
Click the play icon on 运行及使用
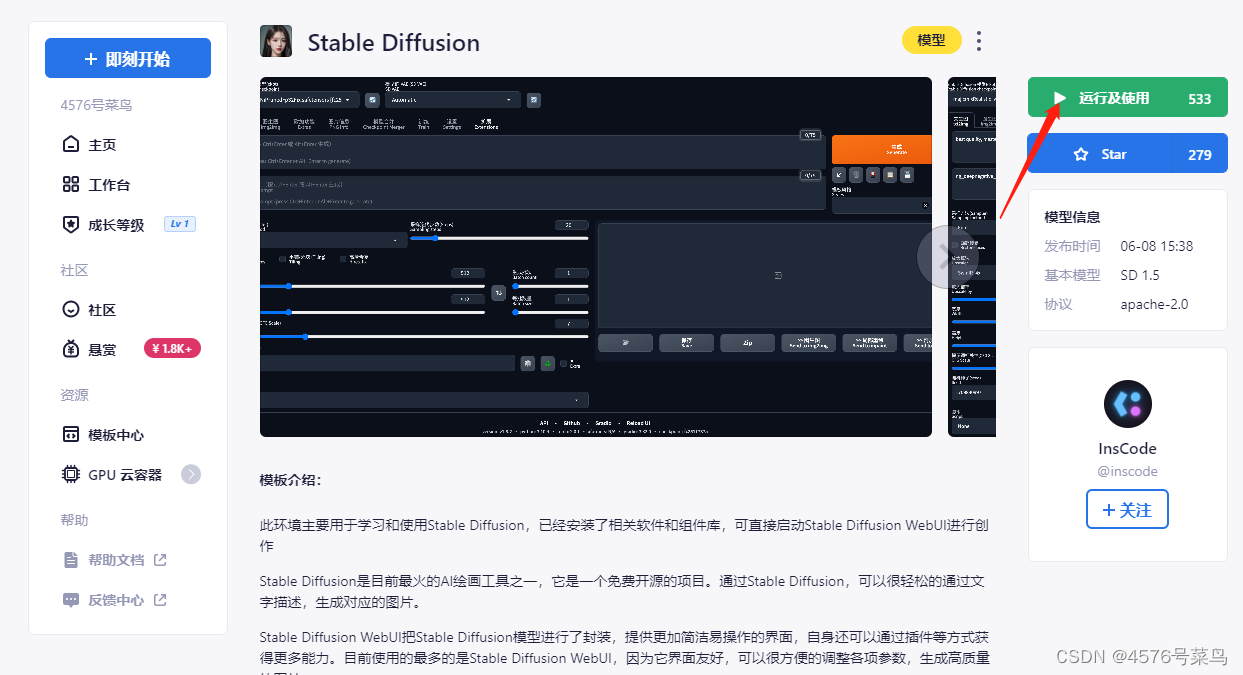click(1060, 97)
